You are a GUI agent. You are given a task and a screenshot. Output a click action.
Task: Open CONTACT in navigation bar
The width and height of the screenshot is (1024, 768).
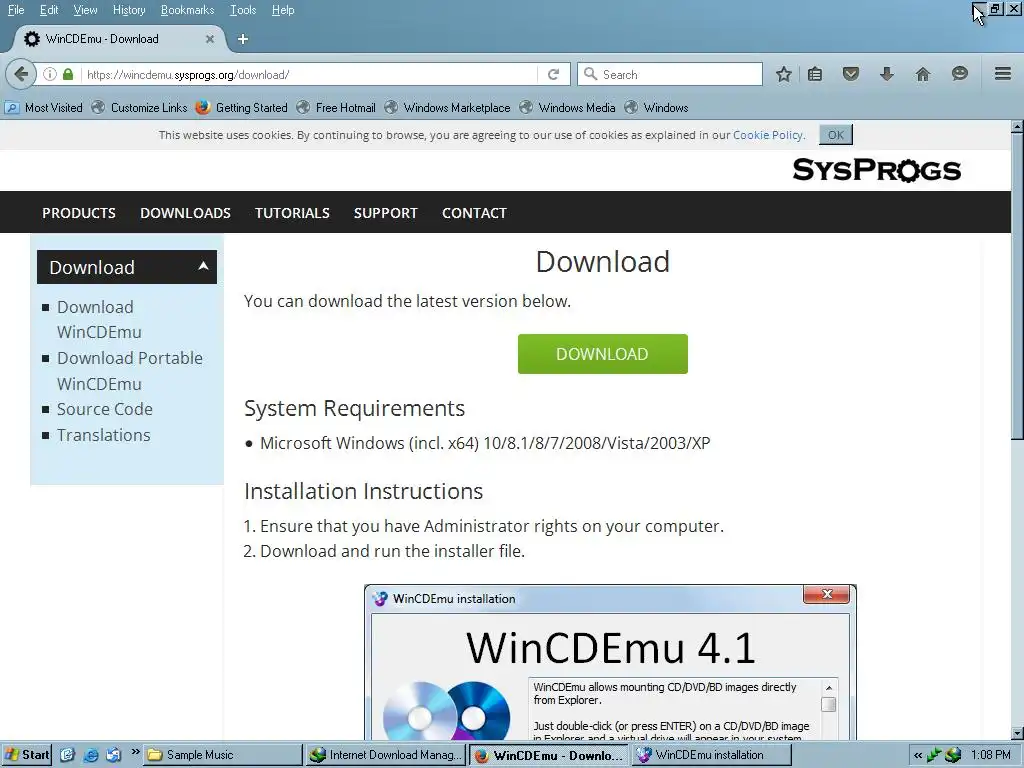[474, 213]
